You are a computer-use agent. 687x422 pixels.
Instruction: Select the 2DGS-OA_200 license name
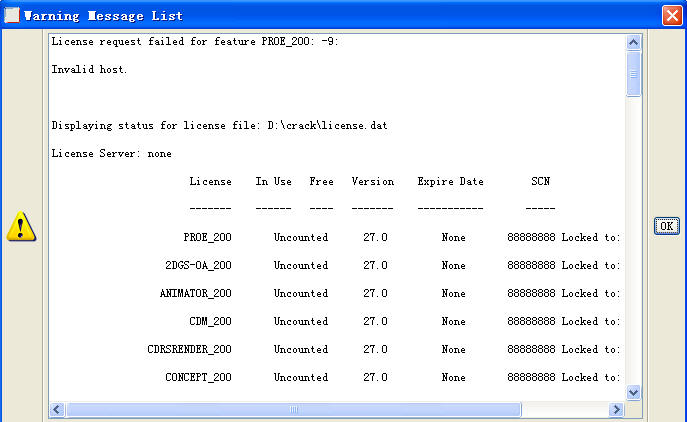[198, 266]
